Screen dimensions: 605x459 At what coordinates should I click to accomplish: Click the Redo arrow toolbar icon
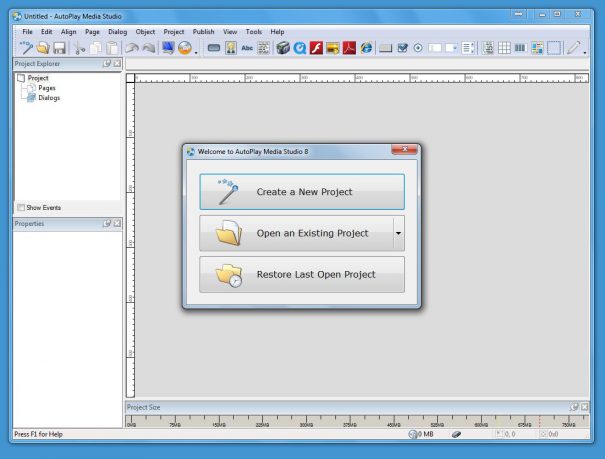[x=149, y=48]
